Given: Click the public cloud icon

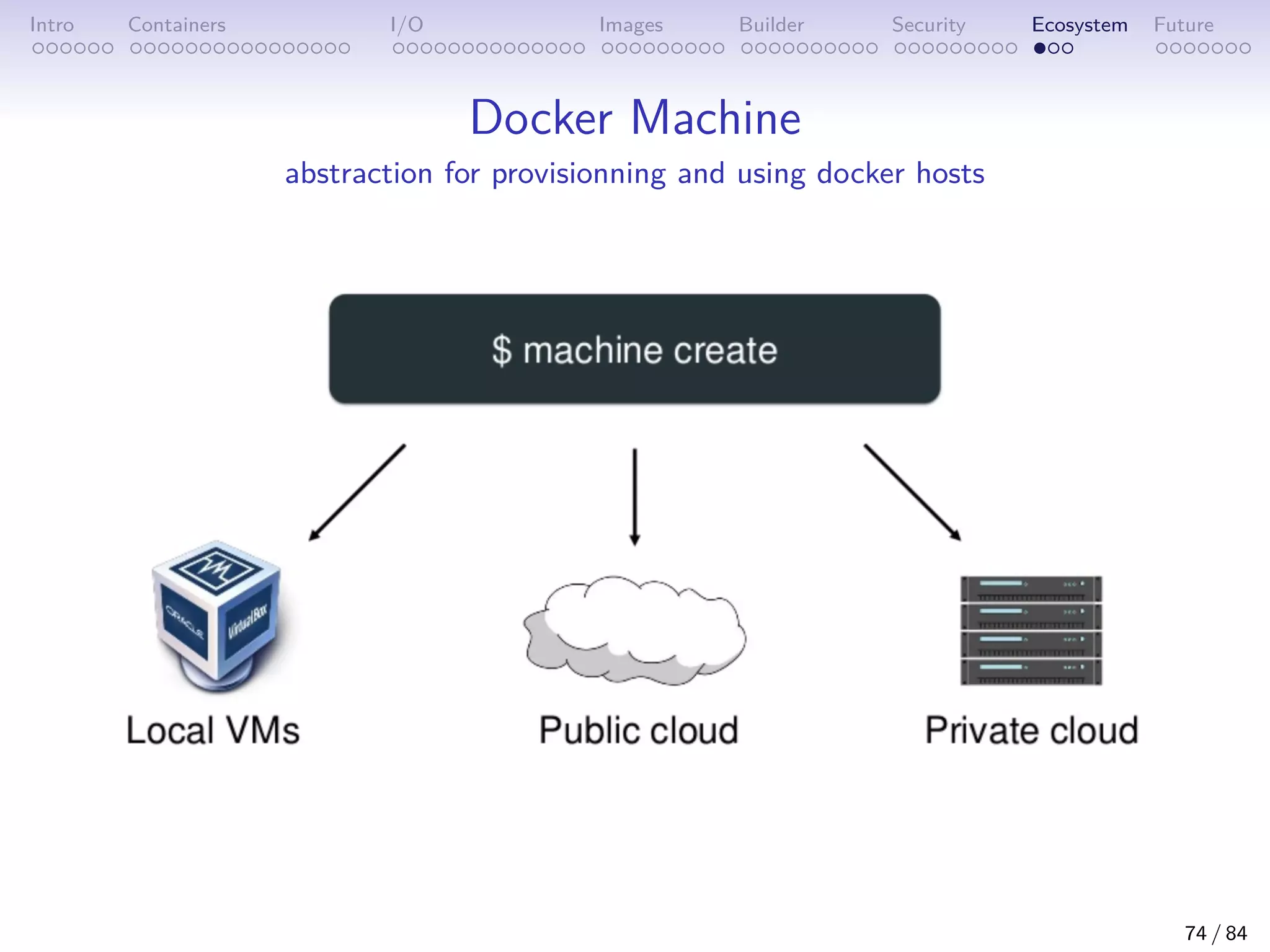Looking at the screenshot, I should click(x=634, y=630).
